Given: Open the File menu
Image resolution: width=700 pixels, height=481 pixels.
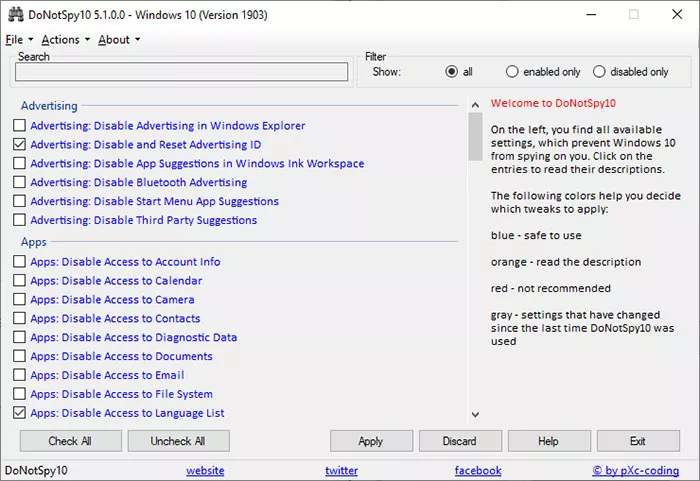Looking at the screenshot, I should [19, 40].
